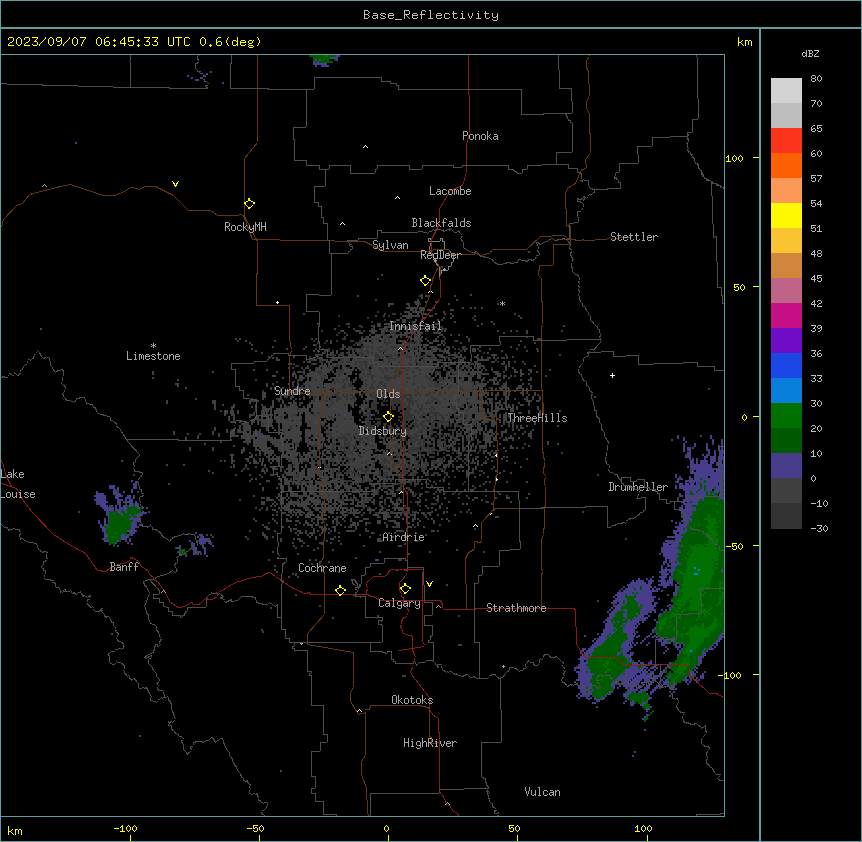Pick the bright orange 57–60 dBZ swatch
The image size is (862, 842).
click(786, 165)
